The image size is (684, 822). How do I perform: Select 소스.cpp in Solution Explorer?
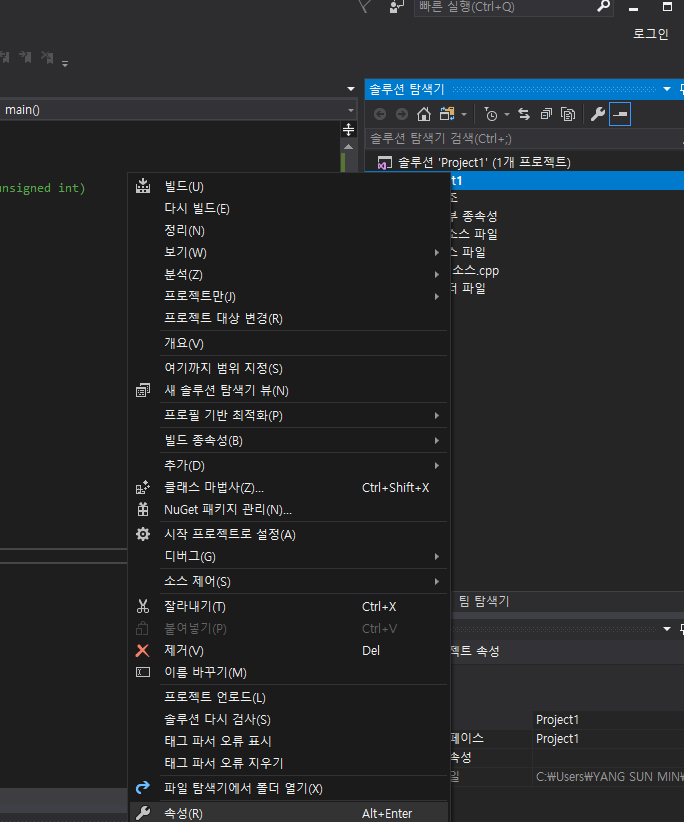[x=475, y=271]
